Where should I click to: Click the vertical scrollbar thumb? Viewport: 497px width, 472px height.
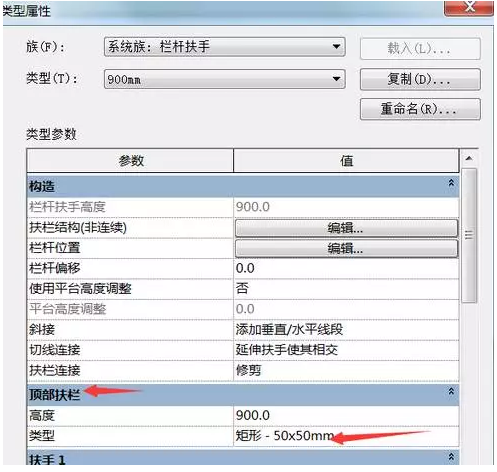(x=469, y=235)
